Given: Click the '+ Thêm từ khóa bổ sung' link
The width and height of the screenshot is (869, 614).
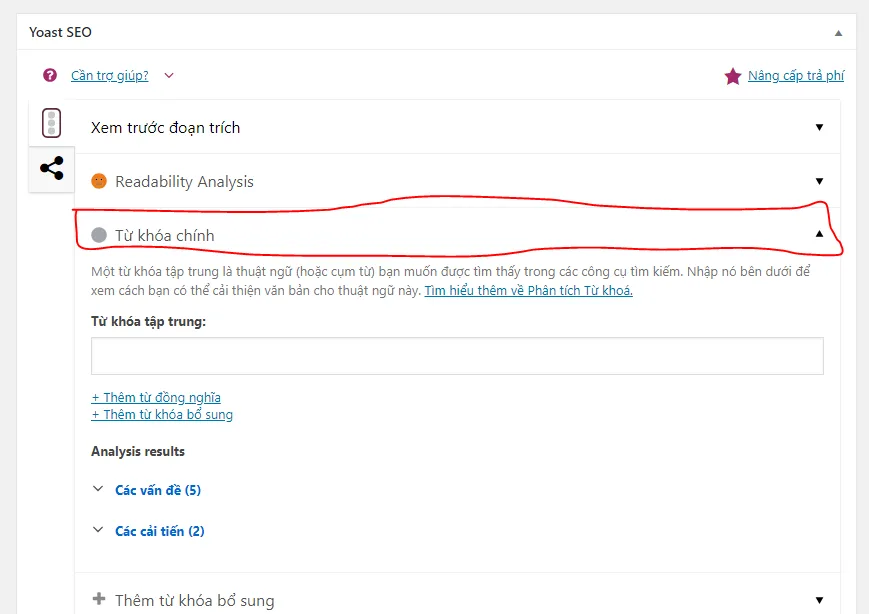Looking at the screenshot, I should 162,415.
